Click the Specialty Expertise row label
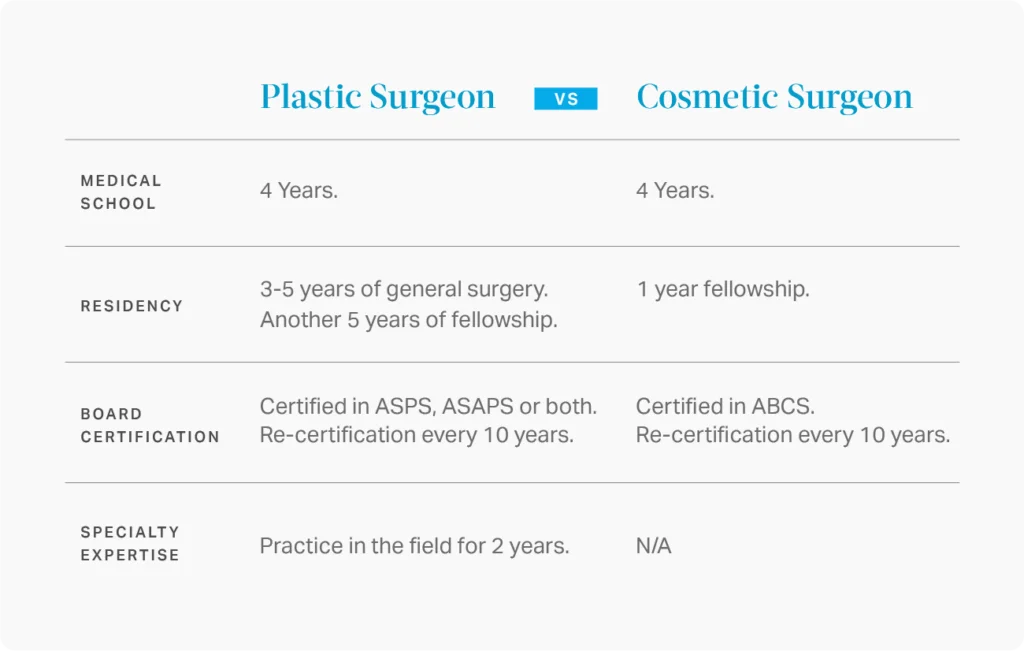The image size is (1024, 651). 130,543
